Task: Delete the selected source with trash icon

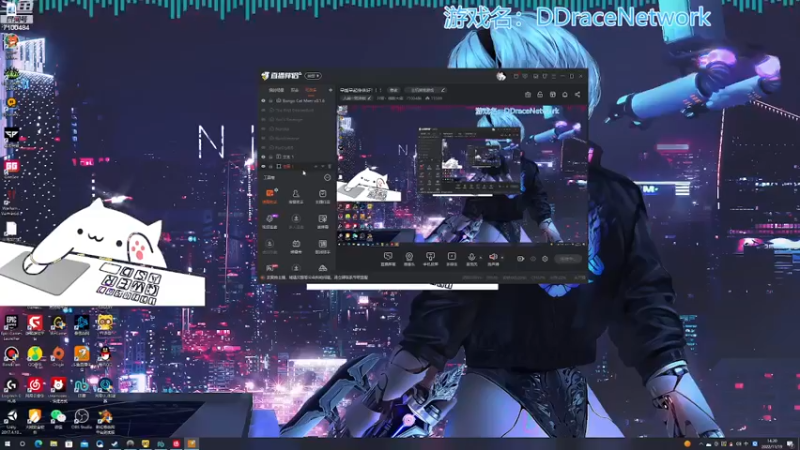Action: [x=329, y=166]
